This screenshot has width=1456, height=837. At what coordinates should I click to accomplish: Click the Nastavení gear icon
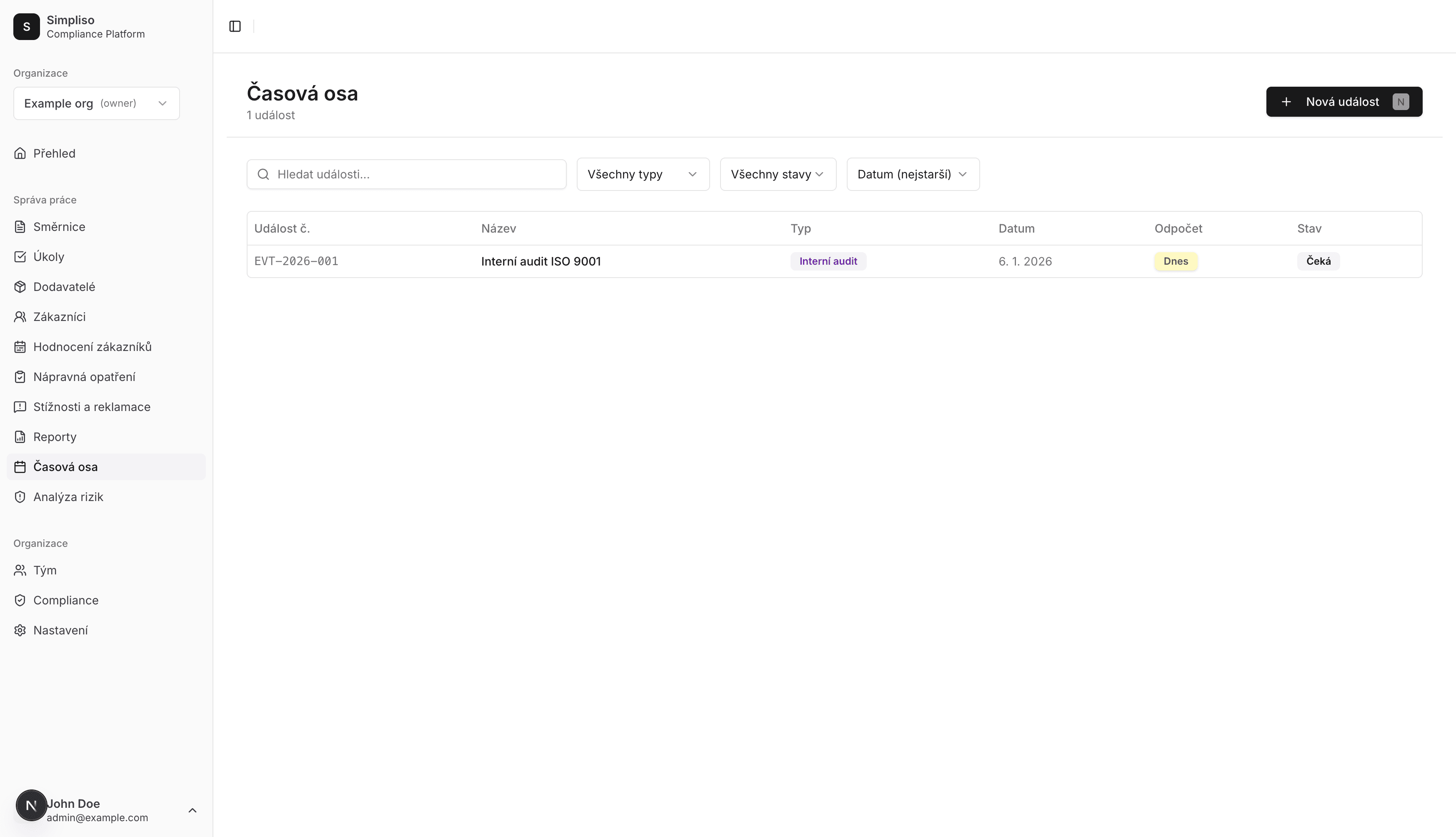click(x=20, y=630)
